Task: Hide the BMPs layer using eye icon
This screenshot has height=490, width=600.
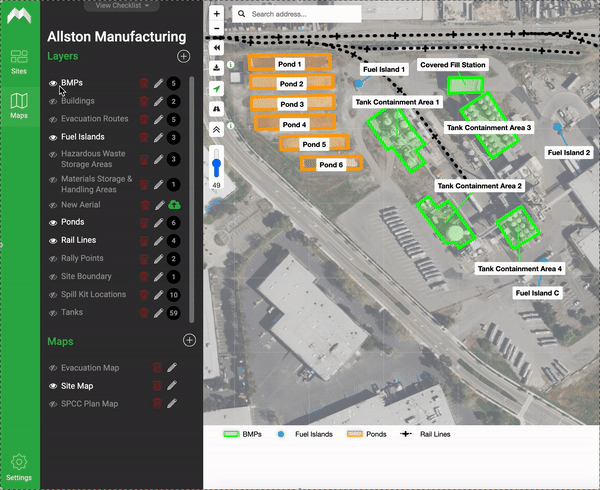Action: [53, 84]
